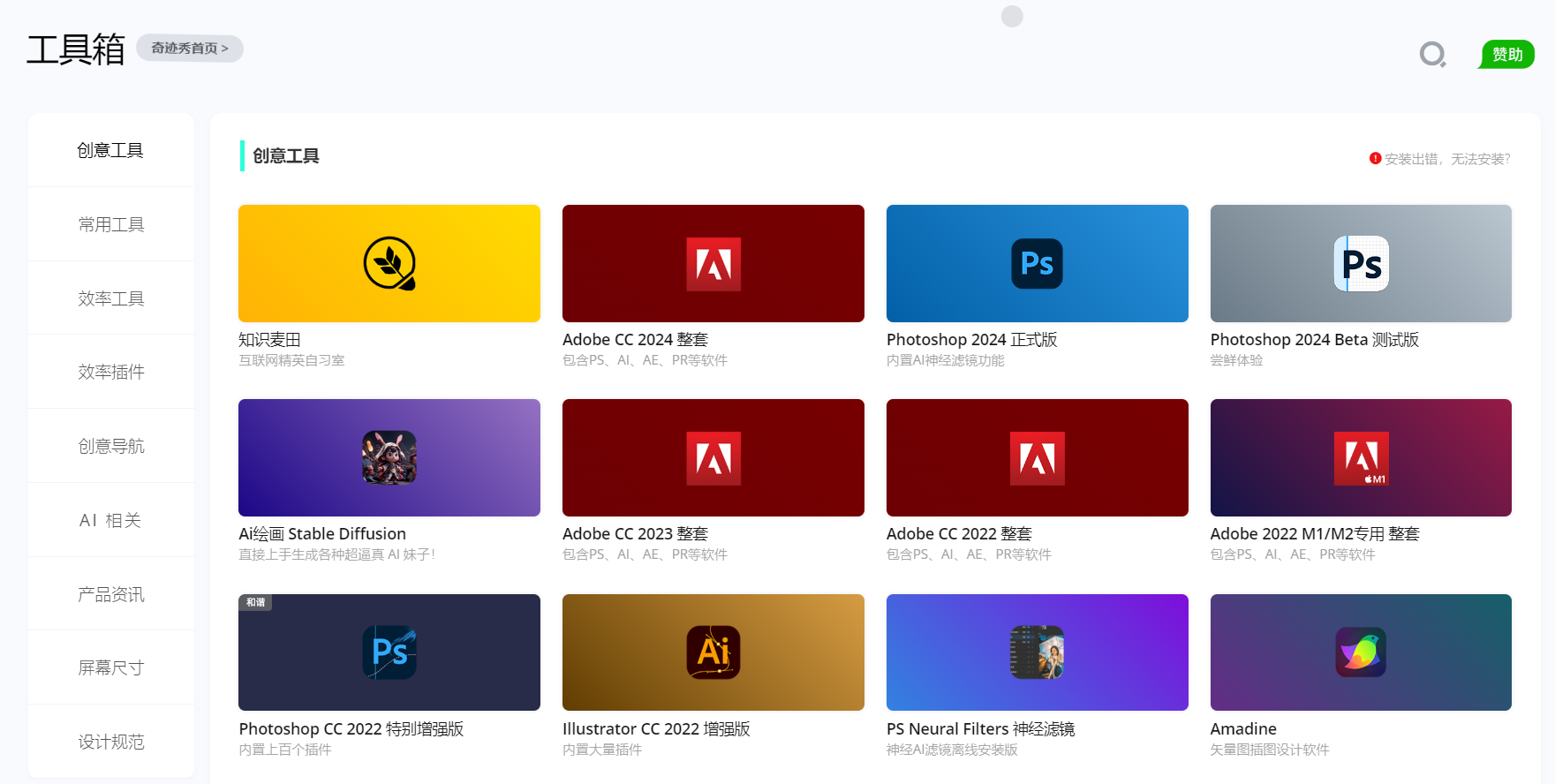Viewport: 1555px width, 784px height.
Task: Select 创意工具 in the sidebar
Action: 110,150
